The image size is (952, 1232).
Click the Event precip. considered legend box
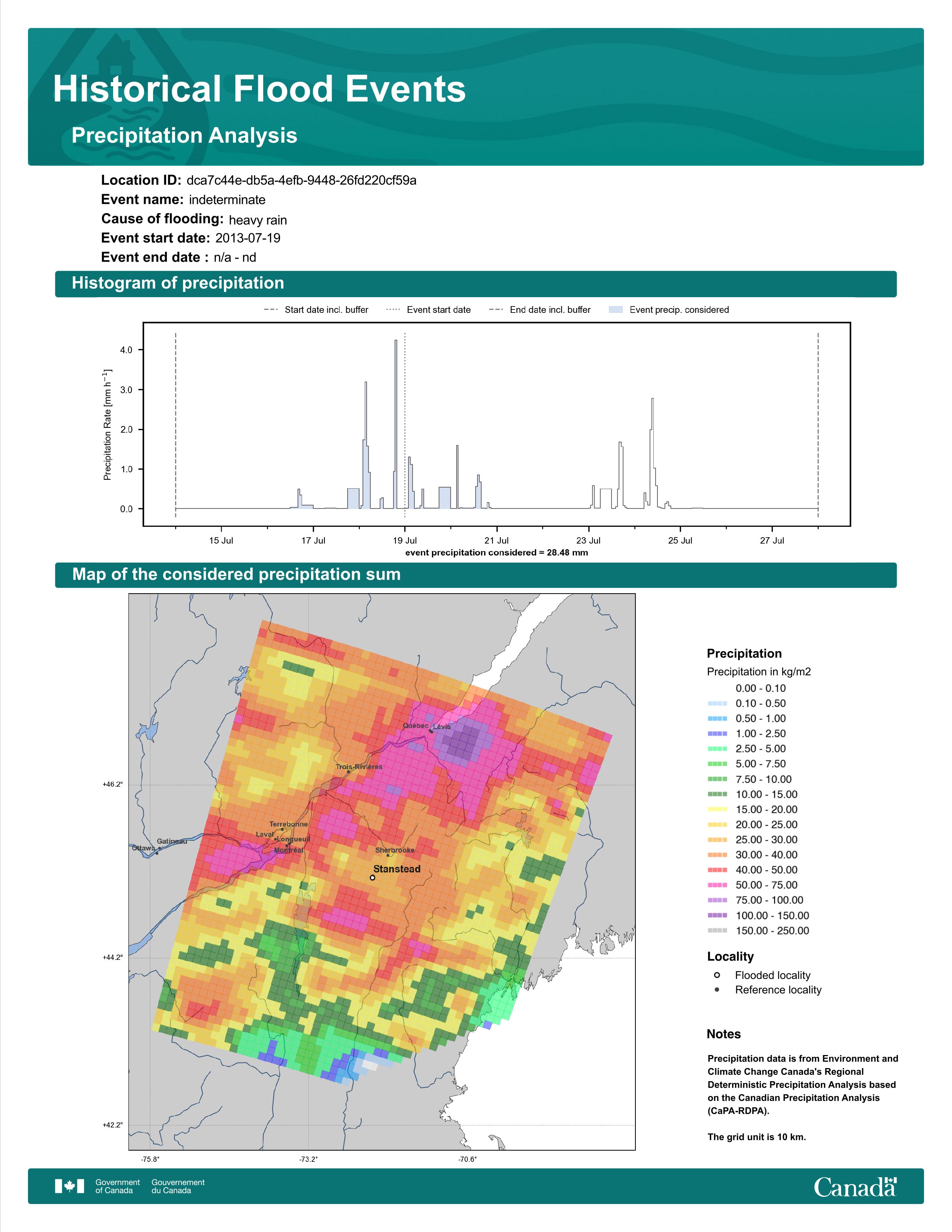click(616, 310)
